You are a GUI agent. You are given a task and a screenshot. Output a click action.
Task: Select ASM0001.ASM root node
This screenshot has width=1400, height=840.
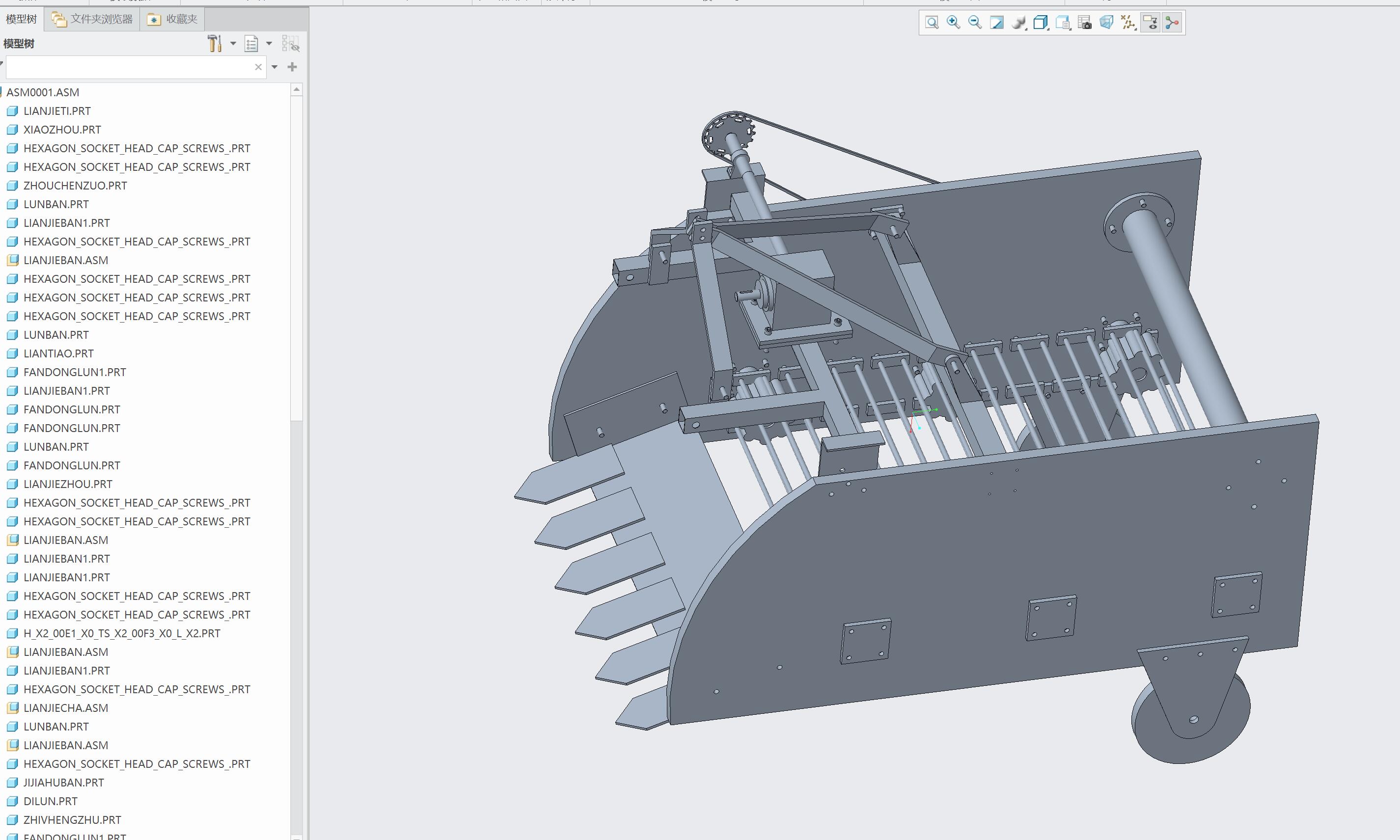click(x=43, y=92)
